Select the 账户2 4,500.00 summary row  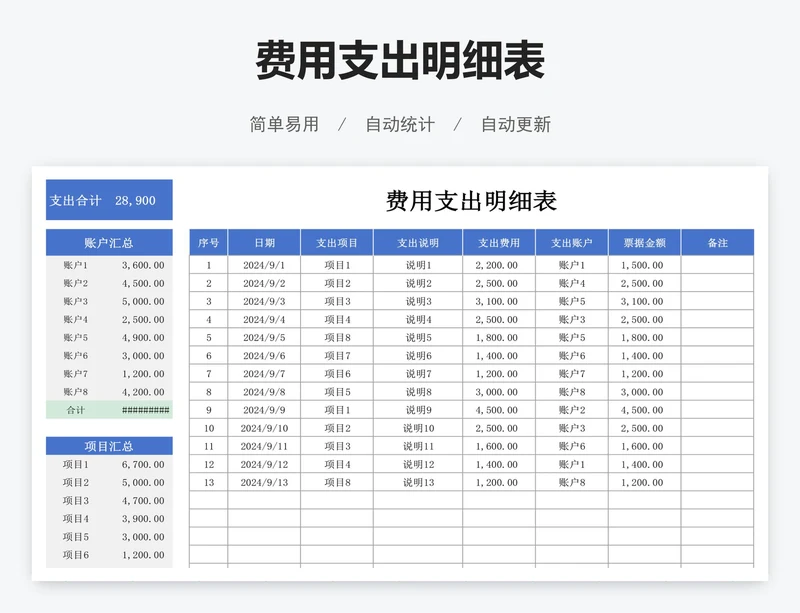(x=109, y=283)
